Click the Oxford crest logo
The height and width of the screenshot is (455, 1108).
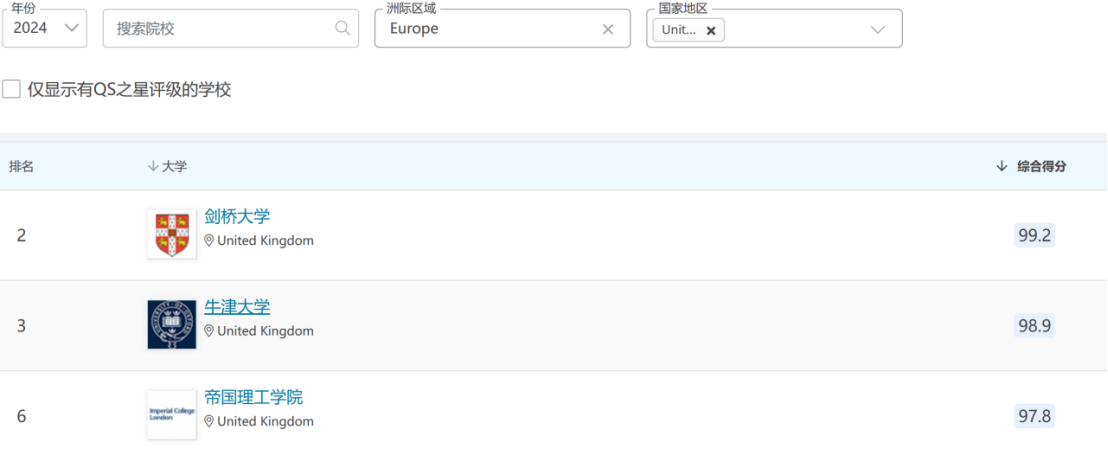[172, 324]
